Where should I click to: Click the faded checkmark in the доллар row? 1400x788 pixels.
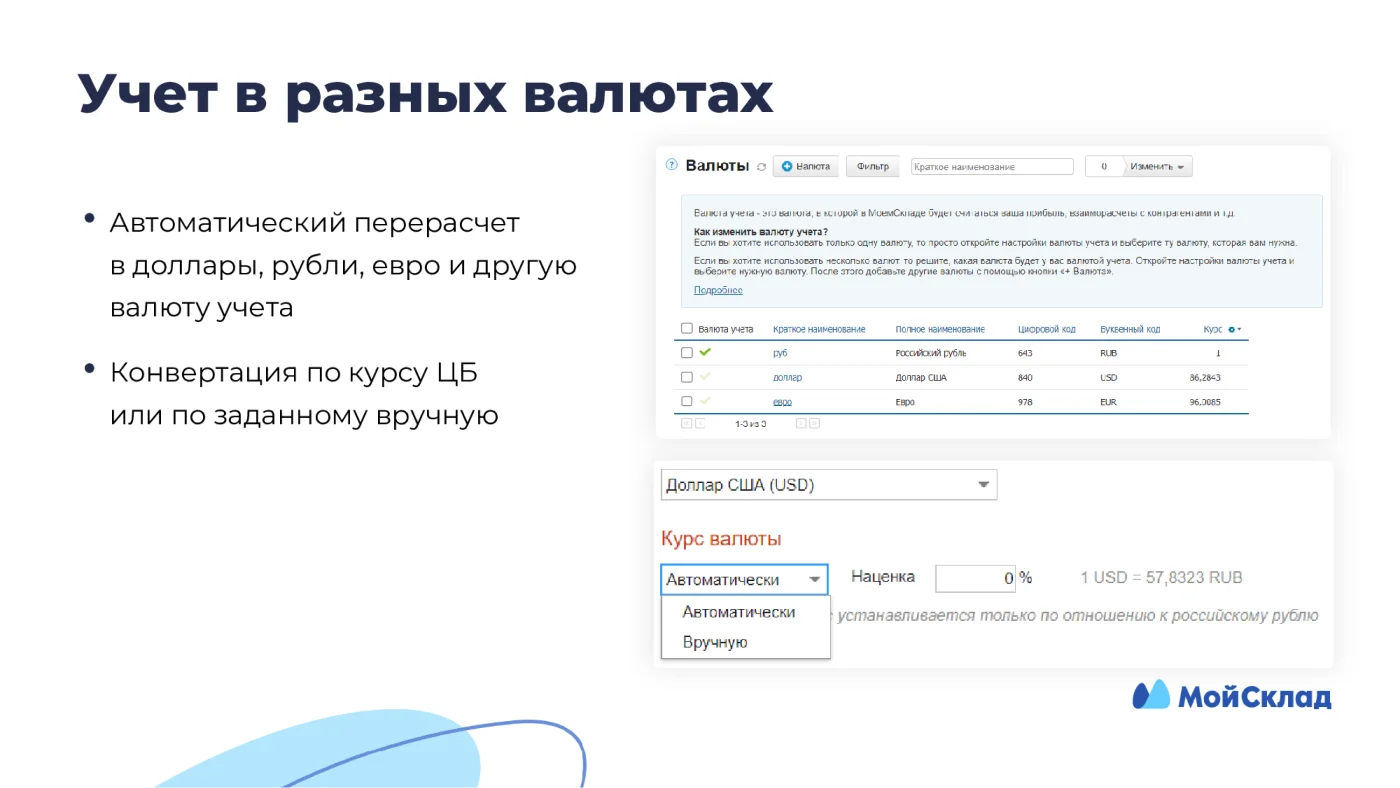705,376
